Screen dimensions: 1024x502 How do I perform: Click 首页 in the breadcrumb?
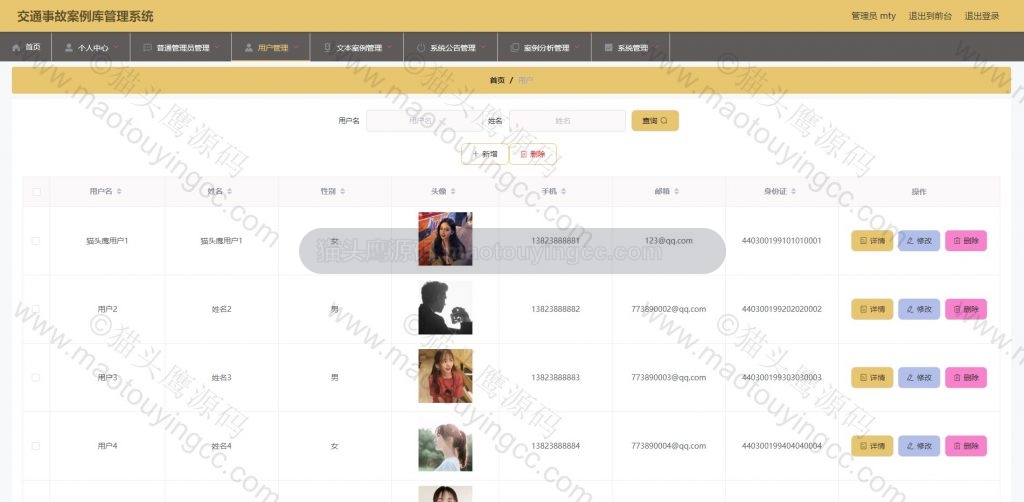coord(497,80)
